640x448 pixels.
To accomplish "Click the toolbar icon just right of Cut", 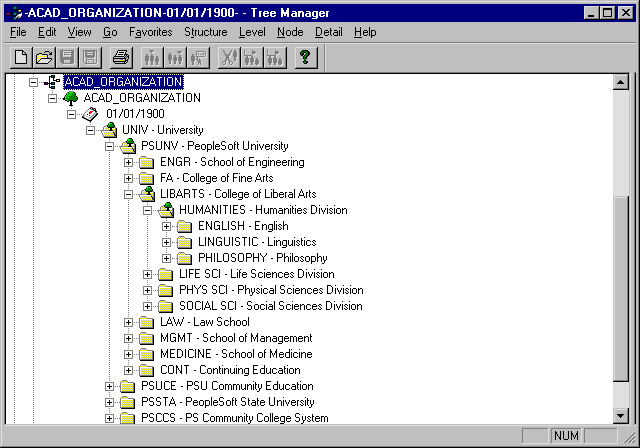I will point(252,57).
